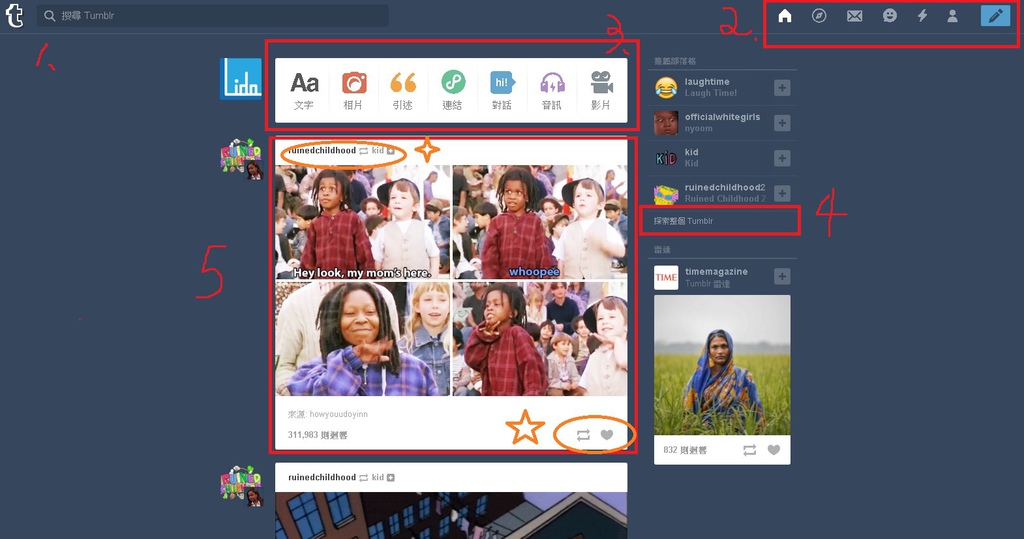Open the Explore compass icon
The width and height of the screenshot is (1024, 539).
819,16
